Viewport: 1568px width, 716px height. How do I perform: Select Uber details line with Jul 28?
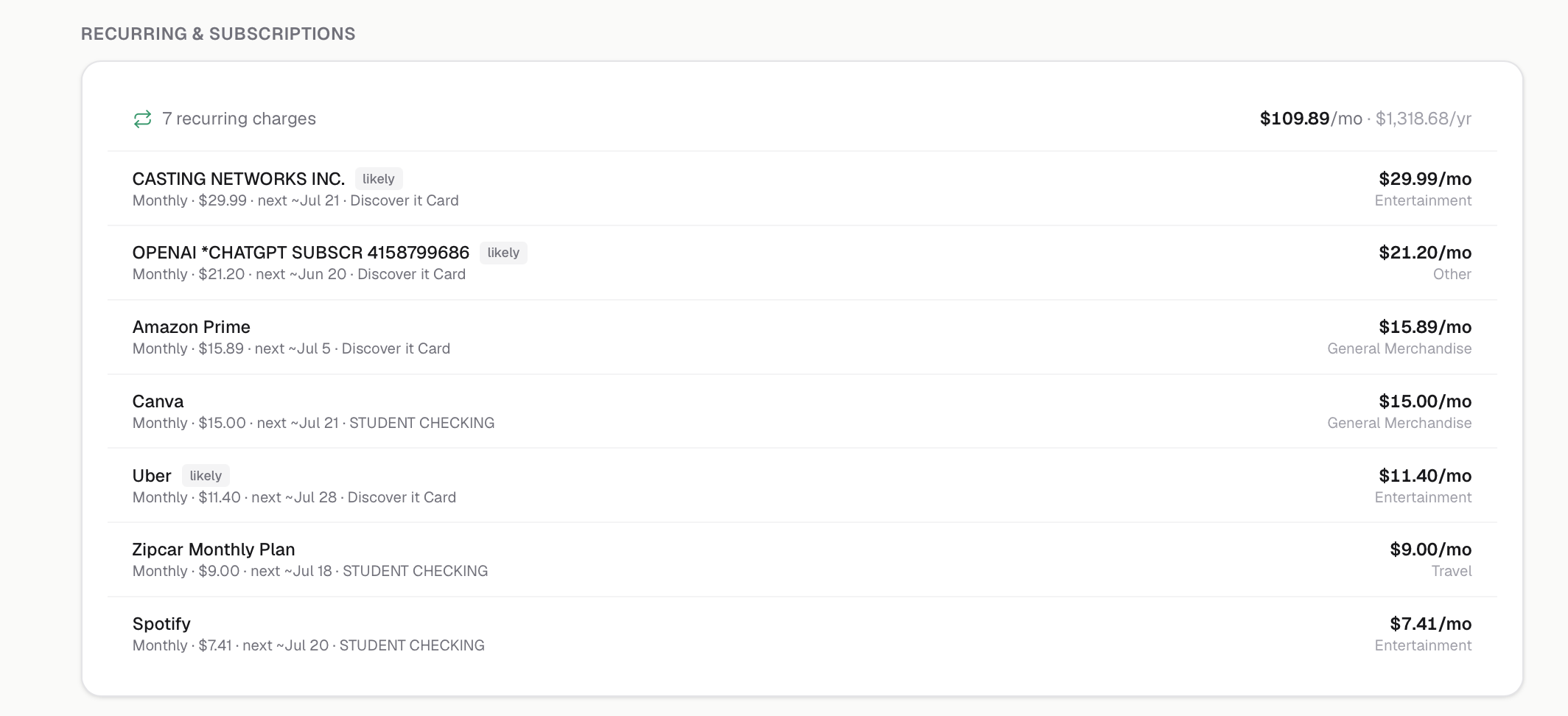294,497
